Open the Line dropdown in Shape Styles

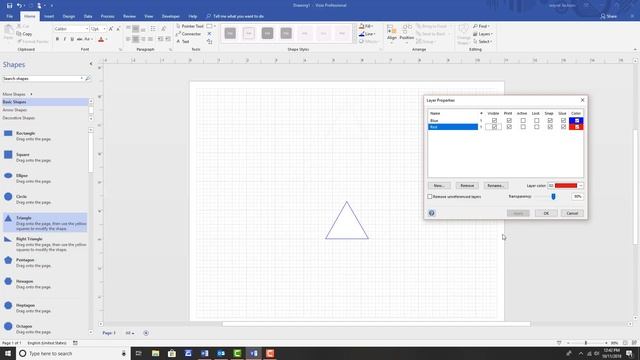(367, 34)
